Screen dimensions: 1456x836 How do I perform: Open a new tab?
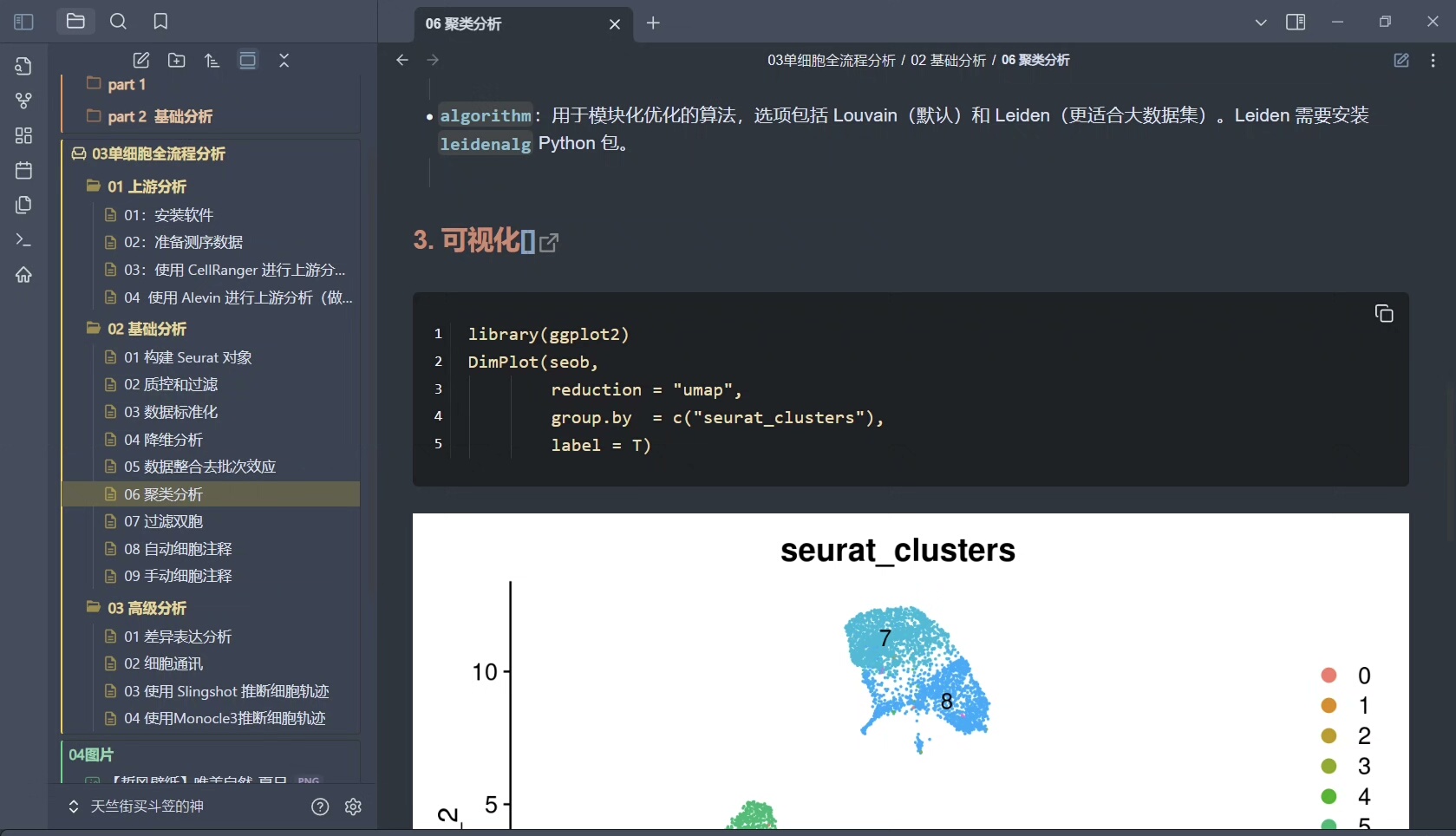(653, 23)
